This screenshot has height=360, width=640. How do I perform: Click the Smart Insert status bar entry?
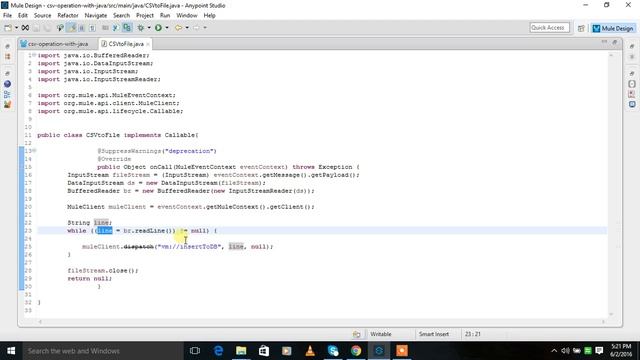click(x=433, y=334)
